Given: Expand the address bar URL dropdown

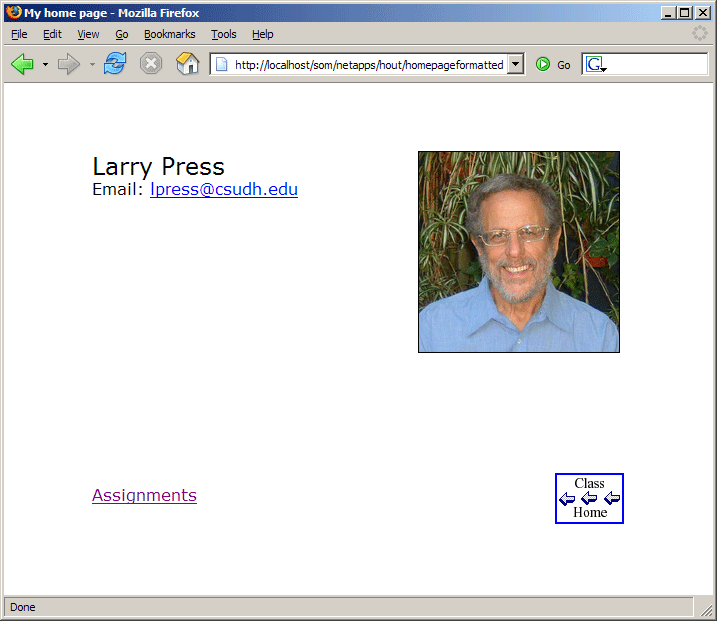Looking at the screenshot, I should tap(516, 64).
